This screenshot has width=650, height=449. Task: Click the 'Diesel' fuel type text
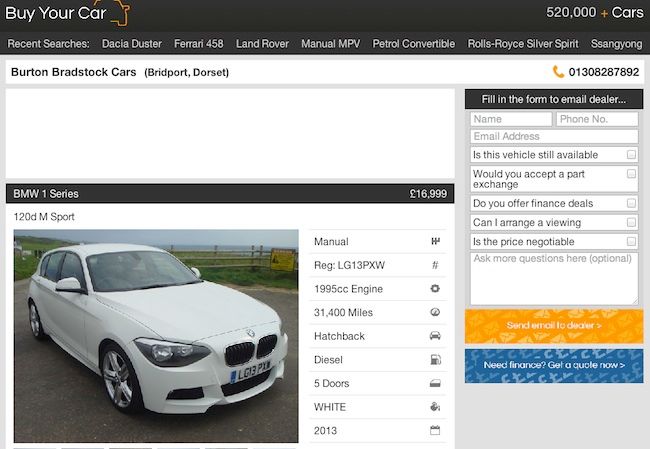point(328,360)
